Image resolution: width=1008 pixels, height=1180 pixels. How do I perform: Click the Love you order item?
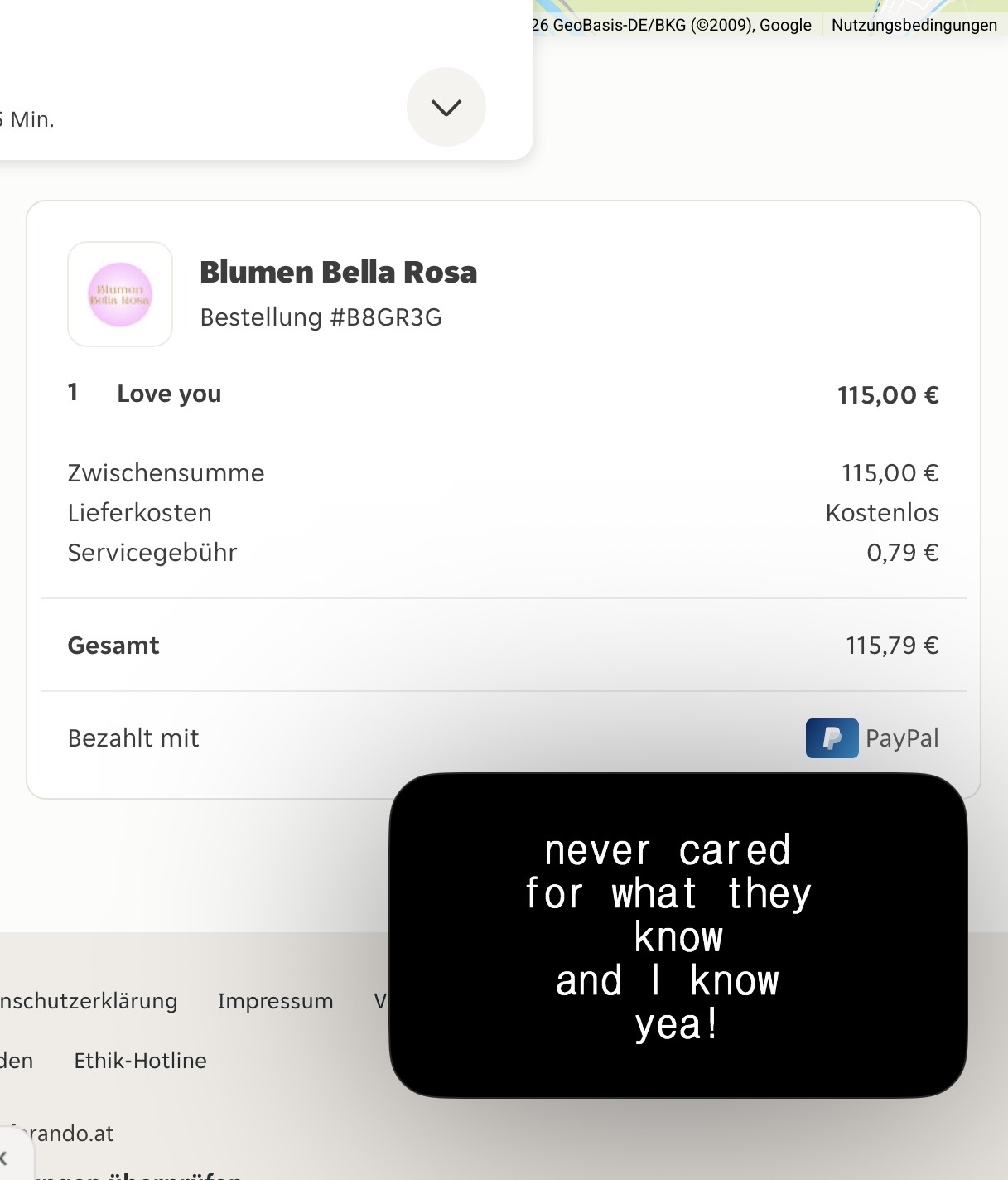coord(169,394)
